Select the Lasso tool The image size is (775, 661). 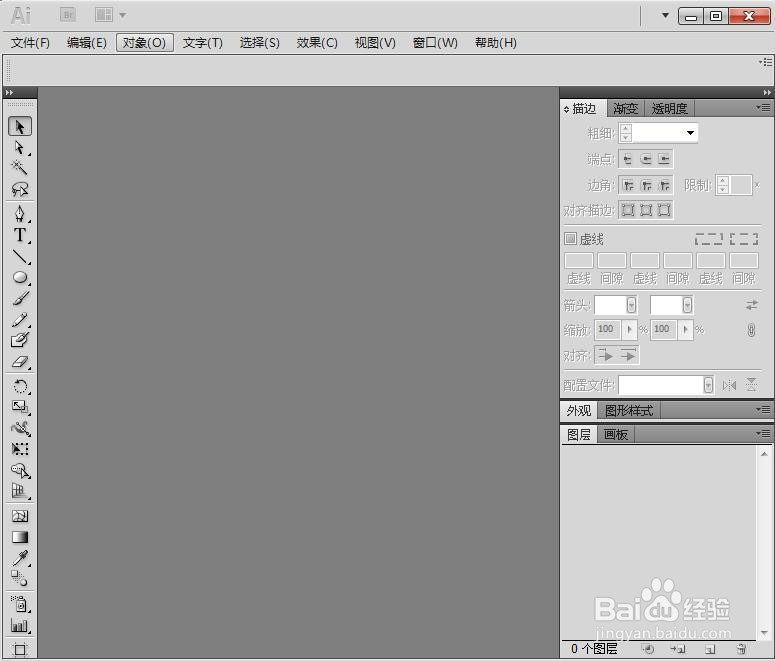(x=20, y=189)
